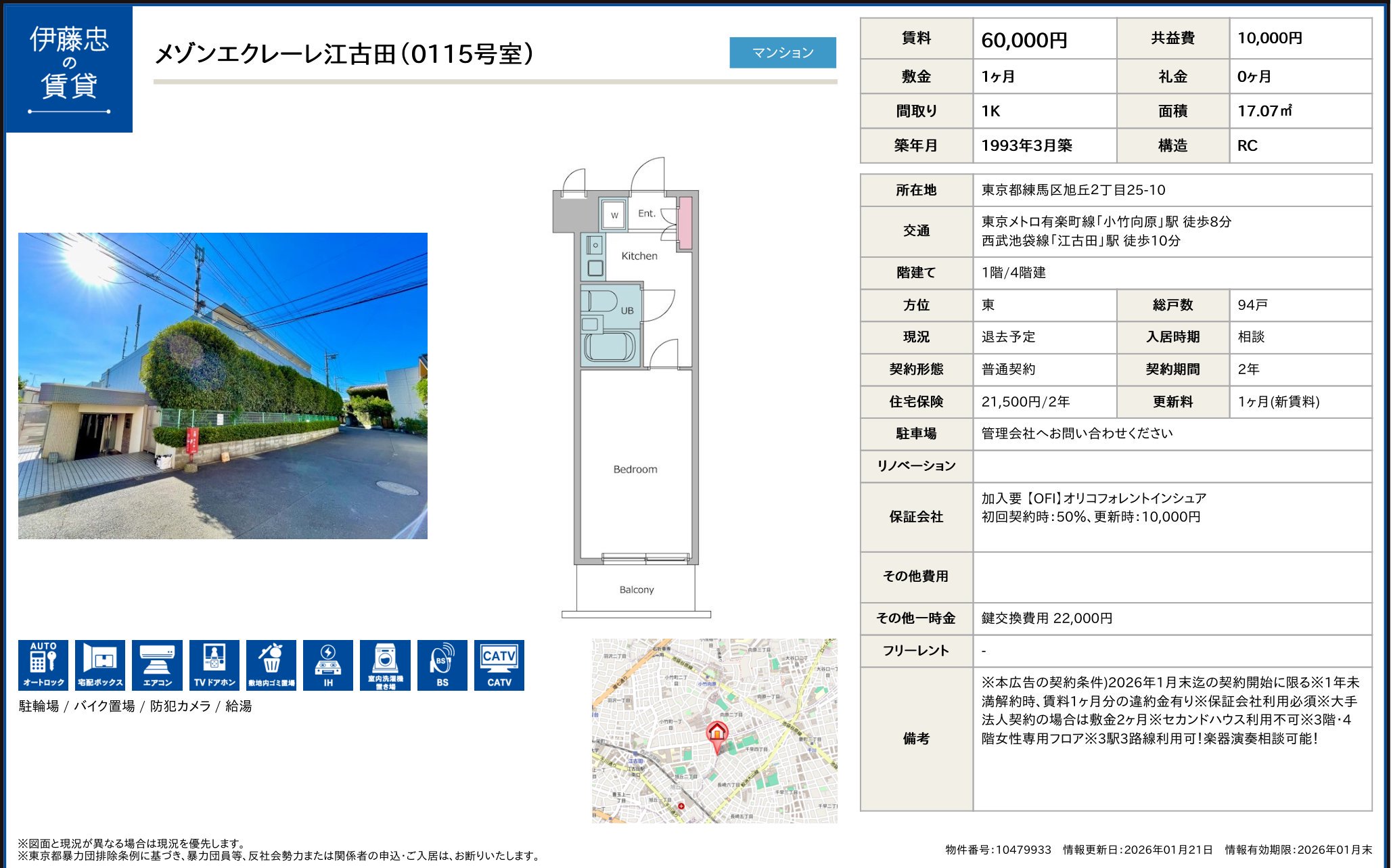Click the TVドアホン intercom icon

coord(214,665)
